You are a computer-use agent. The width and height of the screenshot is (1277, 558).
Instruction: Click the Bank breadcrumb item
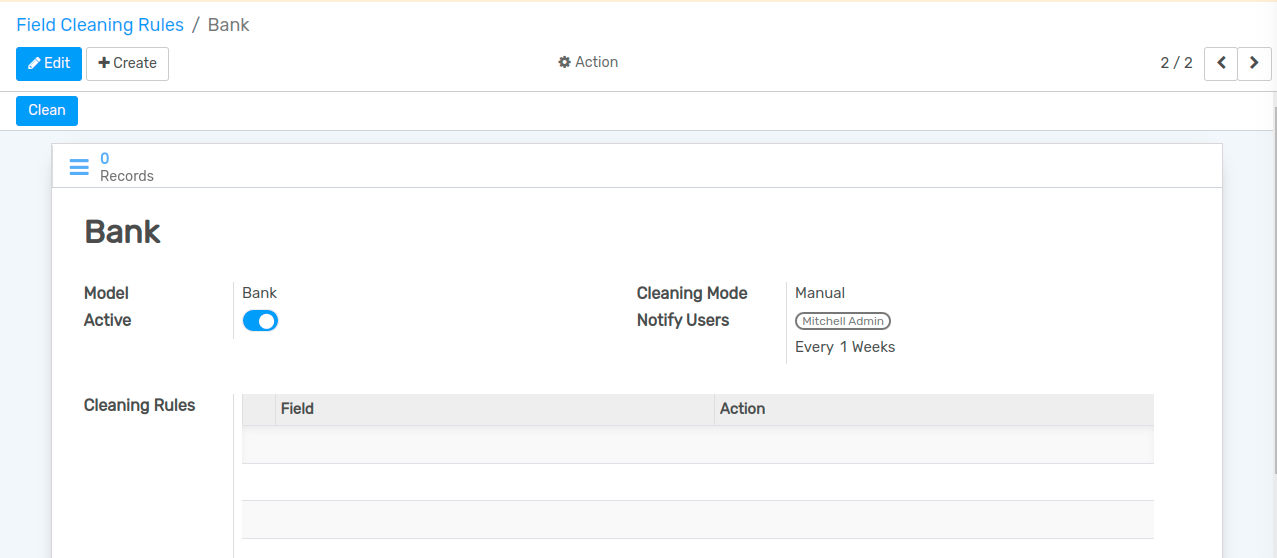pyautogui.click(x=228, y=25)
